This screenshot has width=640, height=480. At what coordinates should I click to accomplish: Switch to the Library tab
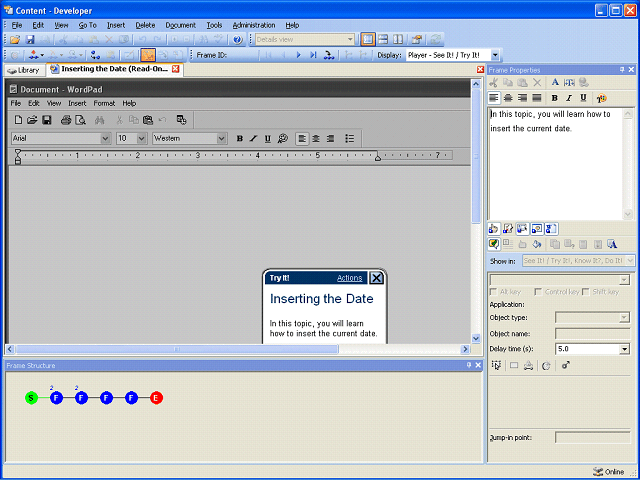24,70
